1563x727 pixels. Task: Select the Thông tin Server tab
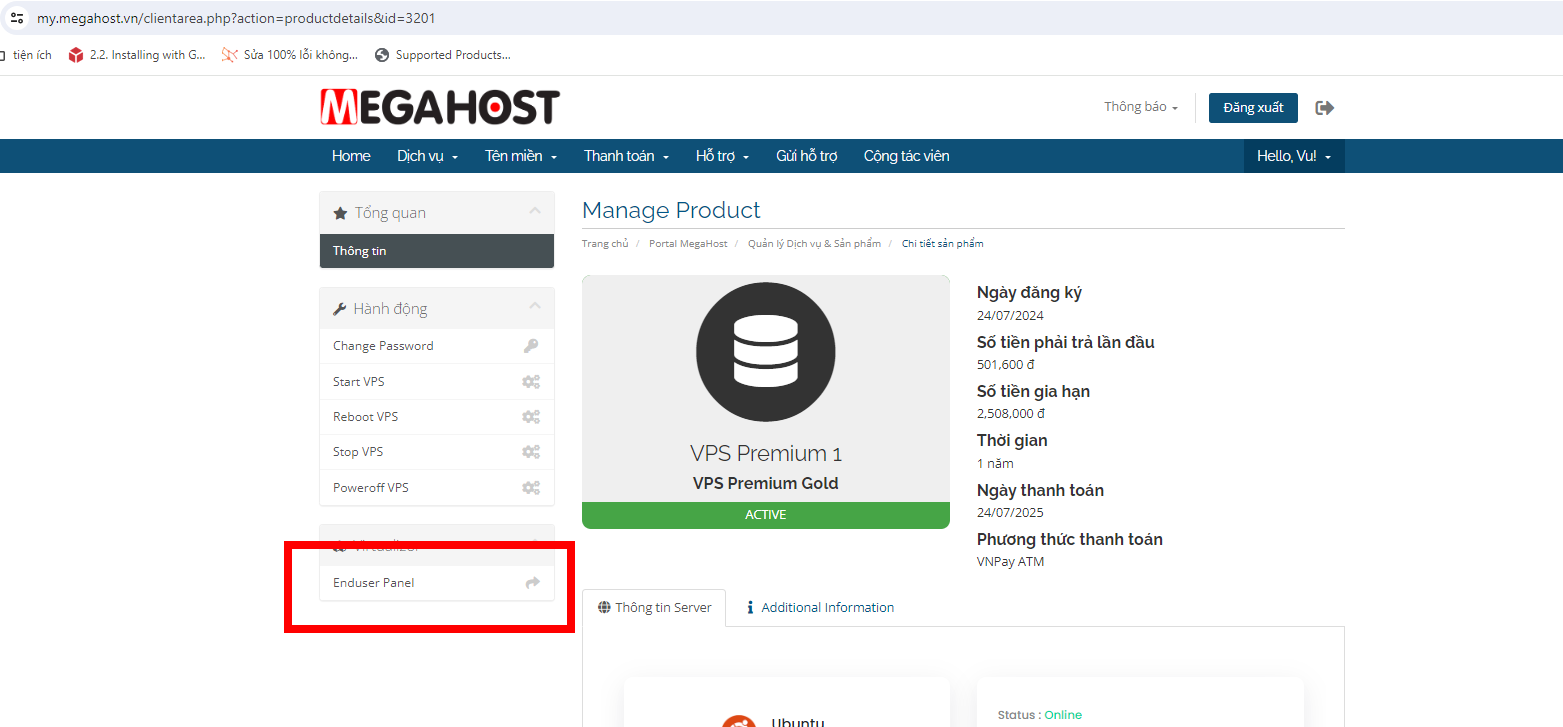(654, 607)
